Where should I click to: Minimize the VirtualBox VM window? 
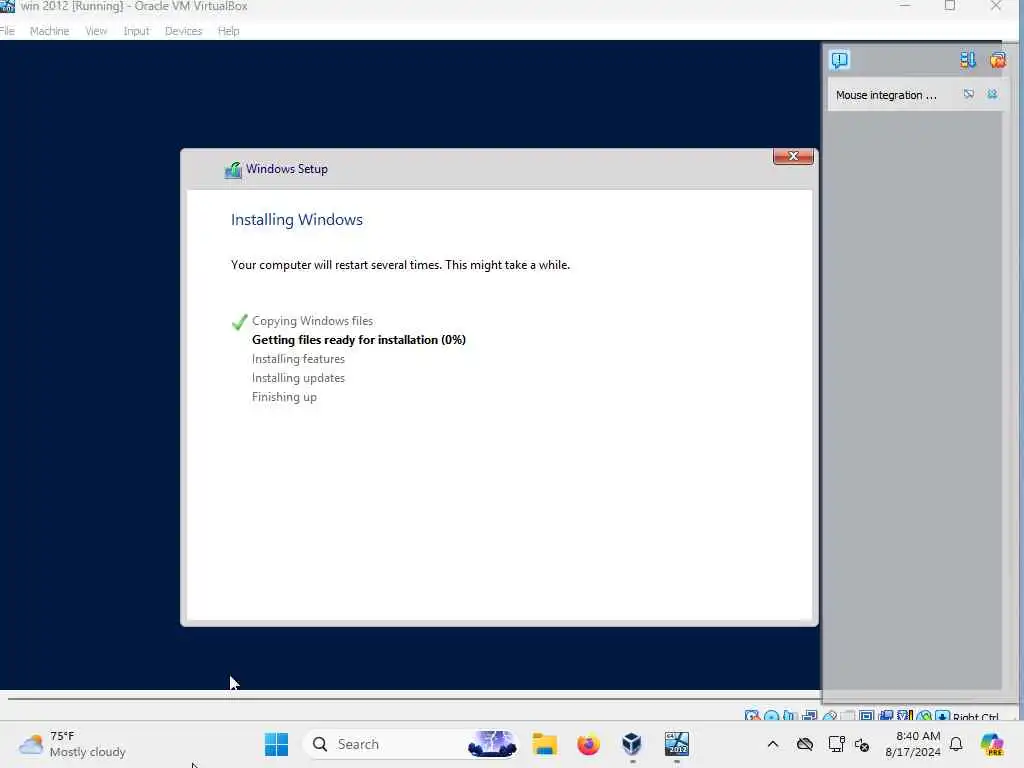click(904, 6)
